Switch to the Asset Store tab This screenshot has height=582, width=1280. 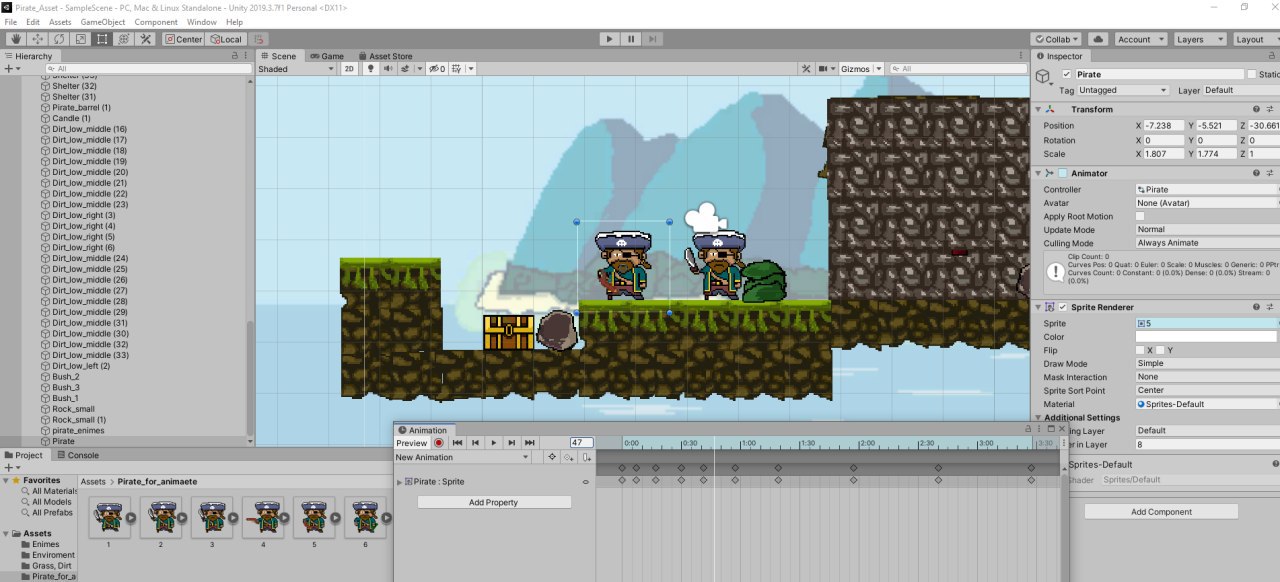[384, 56]
